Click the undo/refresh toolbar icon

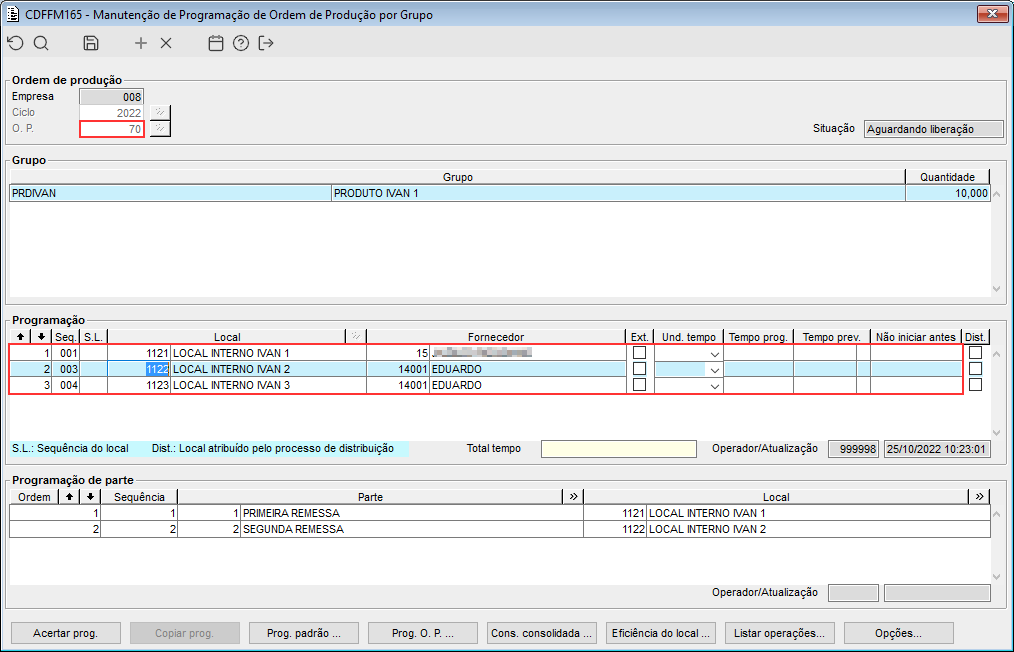[x=16, y=43]
